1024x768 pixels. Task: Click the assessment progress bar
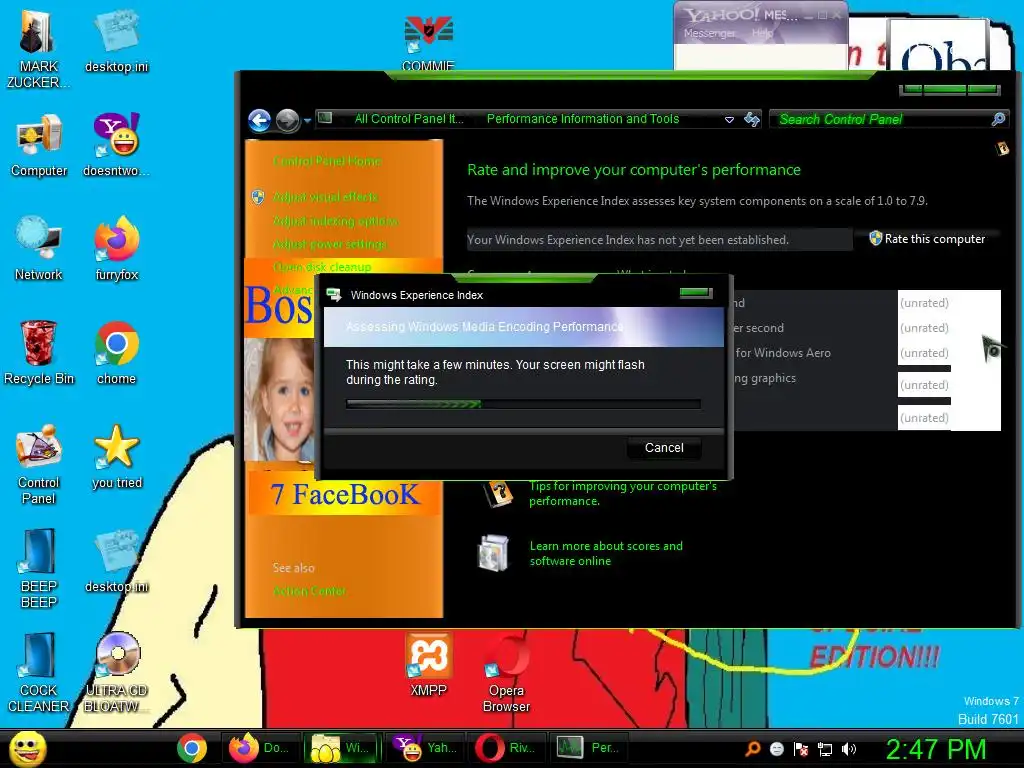tap(523, 404)
